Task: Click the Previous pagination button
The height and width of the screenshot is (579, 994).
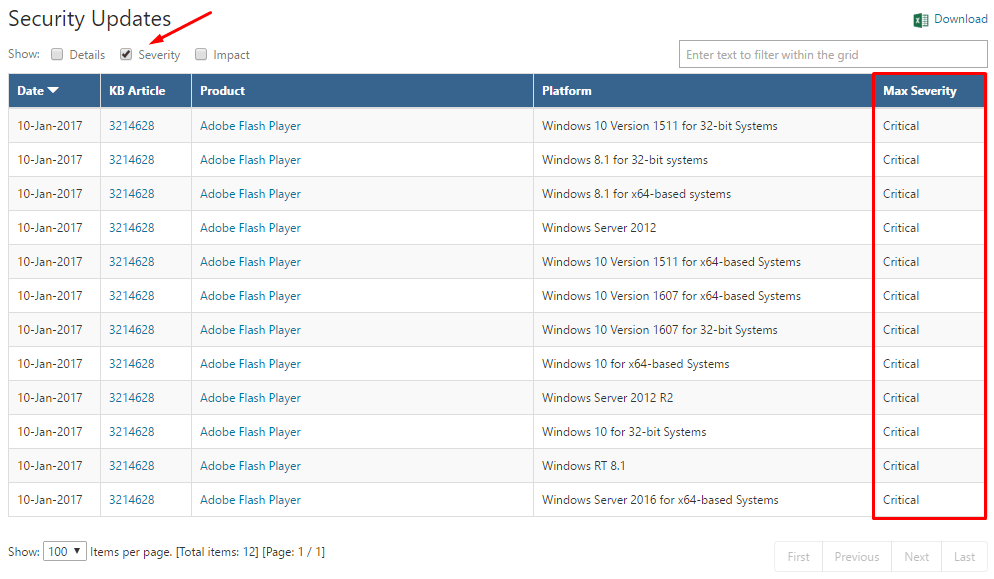Action: pos(856,557)
